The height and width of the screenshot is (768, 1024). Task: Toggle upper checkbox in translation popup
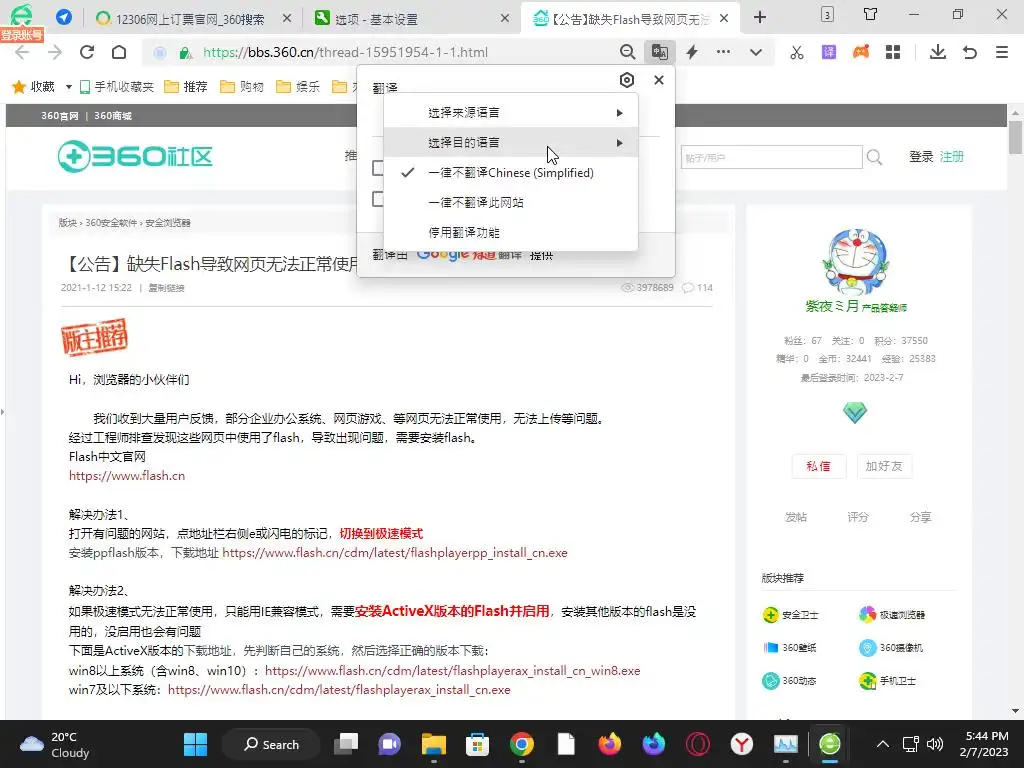tap(377, 168)
